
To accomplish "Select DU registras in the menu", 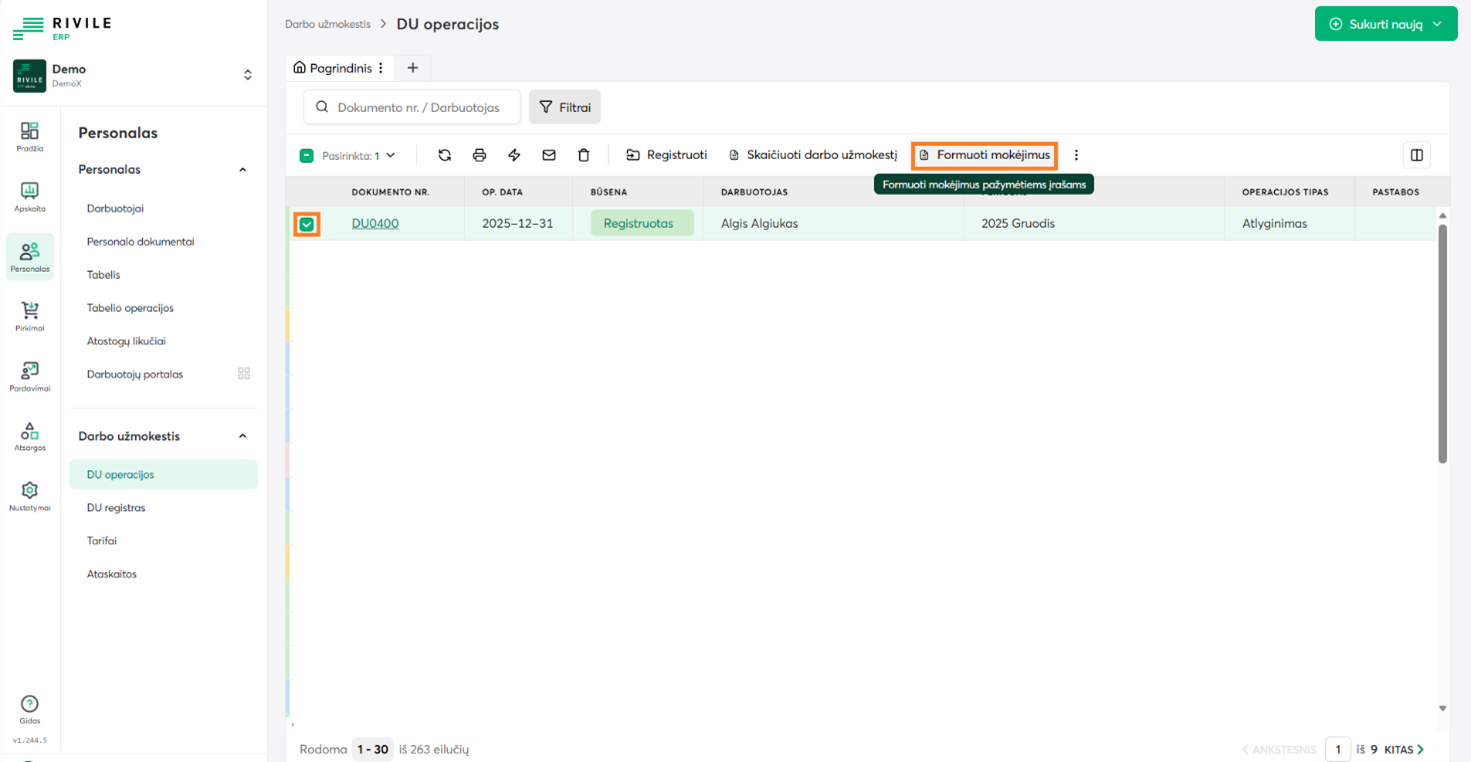I will tap(116, 508).
